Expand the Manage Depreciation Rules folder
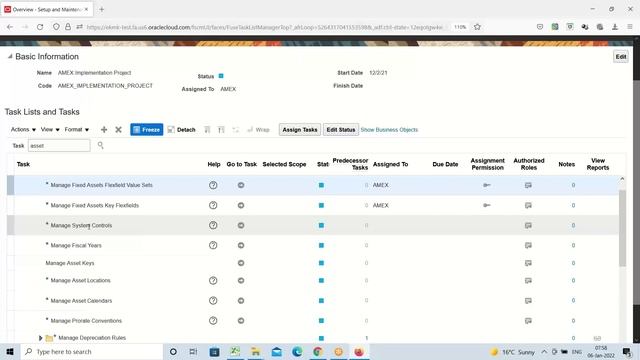Image resolution: width=640 pixels, height=360 pixels. tap(40, 338)
